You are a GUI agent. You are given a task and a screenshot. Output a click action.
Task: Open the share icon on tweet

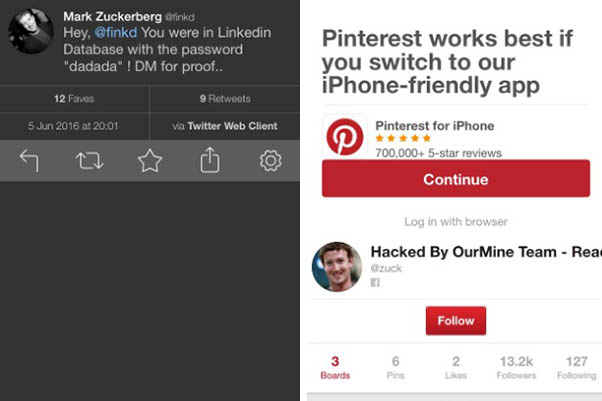tap(210, 161)
